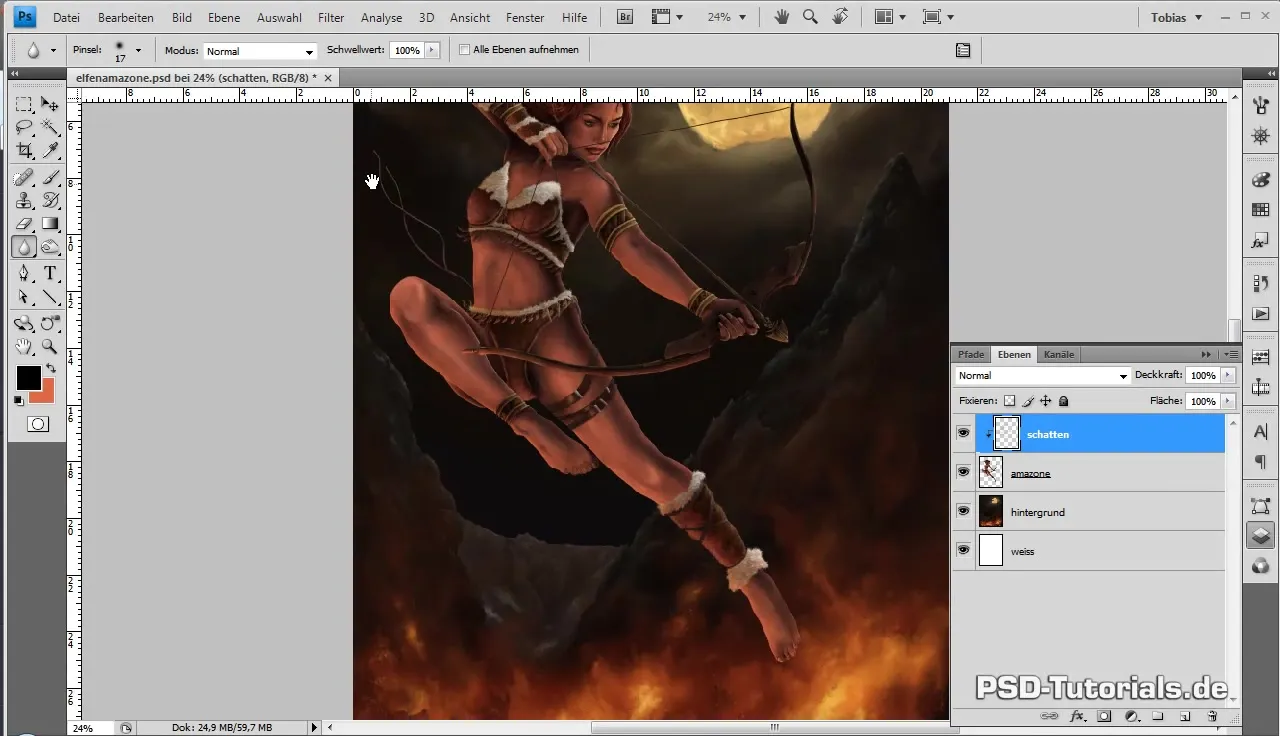Select the Line tool
The image size is (1280, 736).
pyautogui.click(x=50, y=296)
